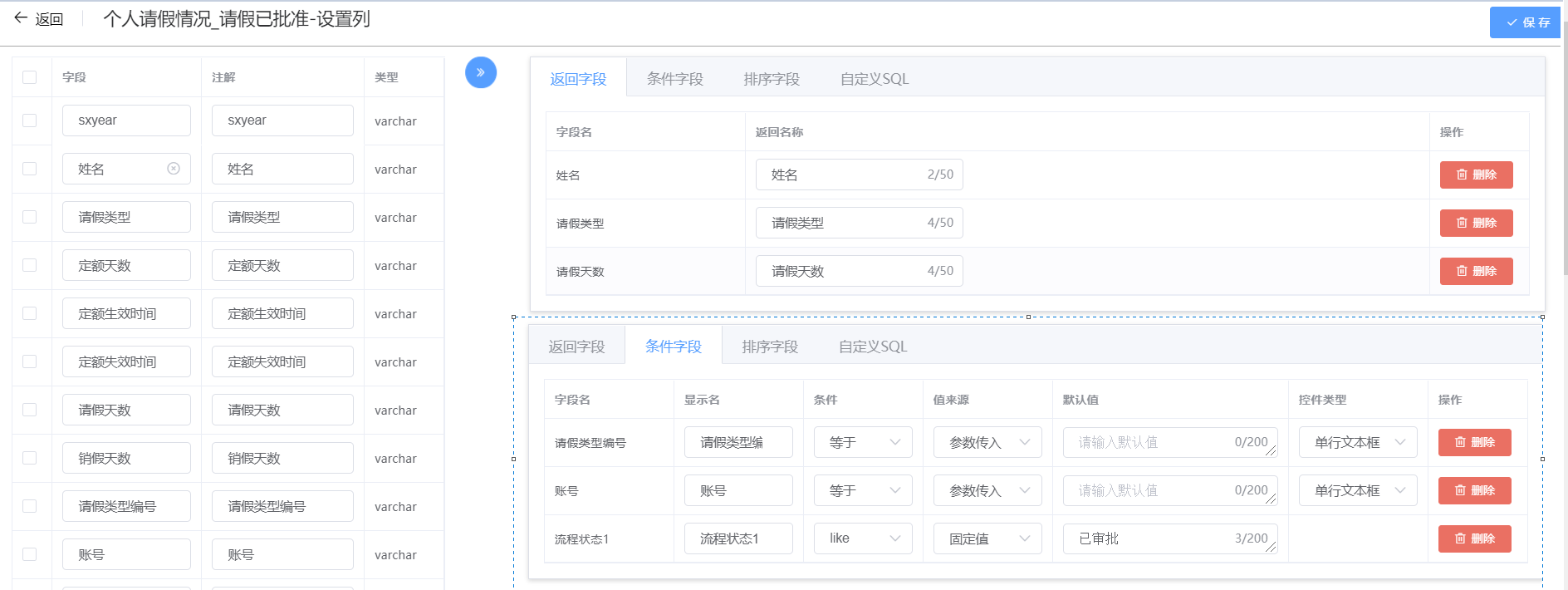
Task: Click the blue double-chevron transfer button
Action: click(480, 72)
